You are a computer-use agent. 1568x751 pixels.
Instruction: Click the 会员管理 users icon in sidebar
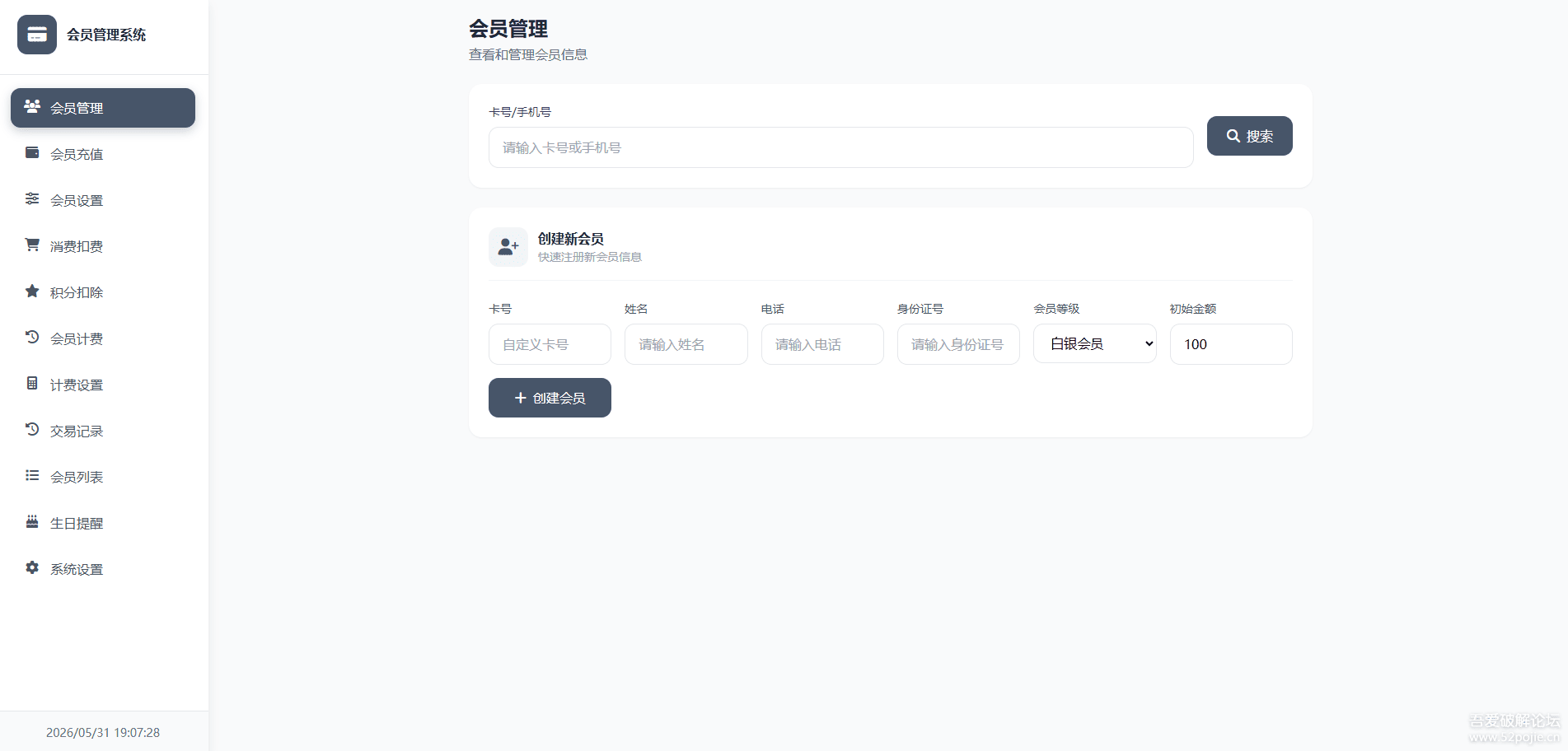coord(32,106)
